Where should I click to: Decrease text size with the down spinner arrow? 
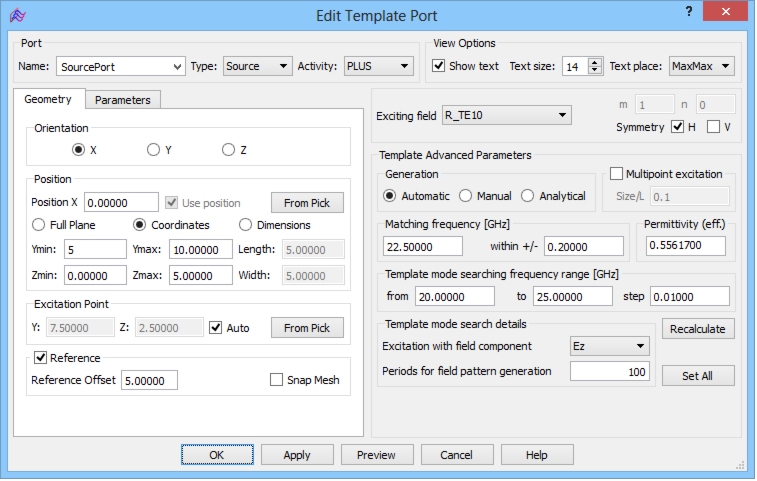click(x=595, y=71)
